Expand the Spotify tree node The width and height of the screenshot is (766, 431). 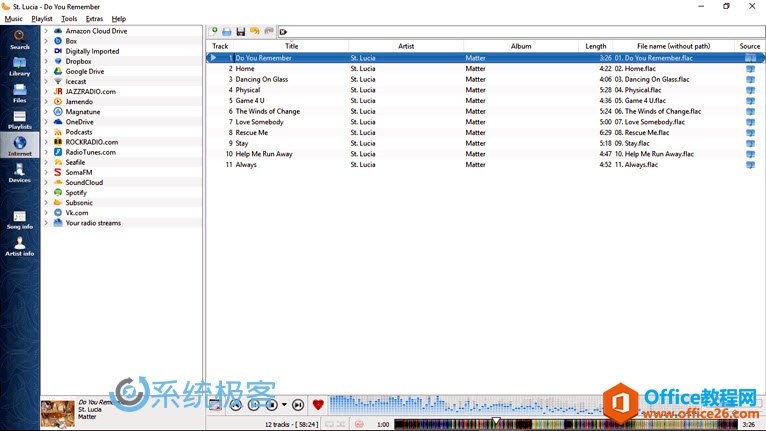(46, 193)
